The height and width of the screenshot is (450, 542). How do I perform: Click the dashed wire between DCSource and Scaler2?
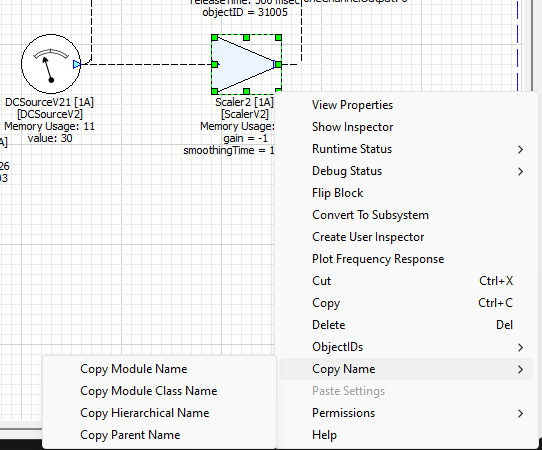click(x=147, y=64)
